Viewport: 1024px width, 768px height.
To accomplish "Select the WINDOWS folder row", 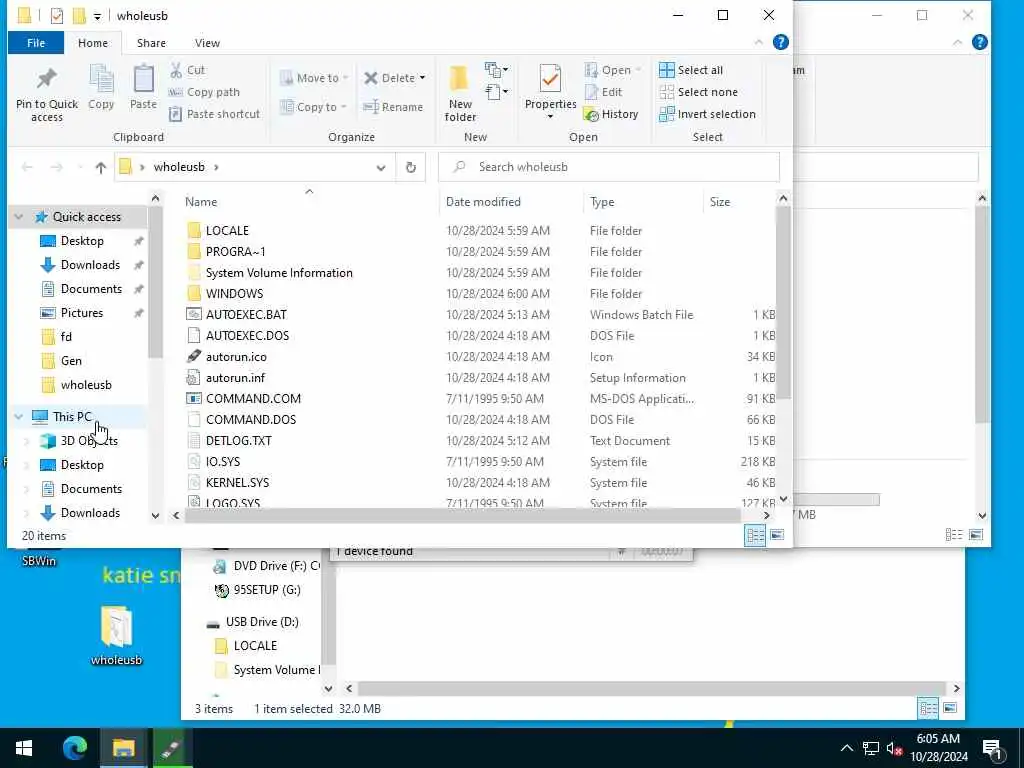I will pyautogui.click(x=234, y=294).
